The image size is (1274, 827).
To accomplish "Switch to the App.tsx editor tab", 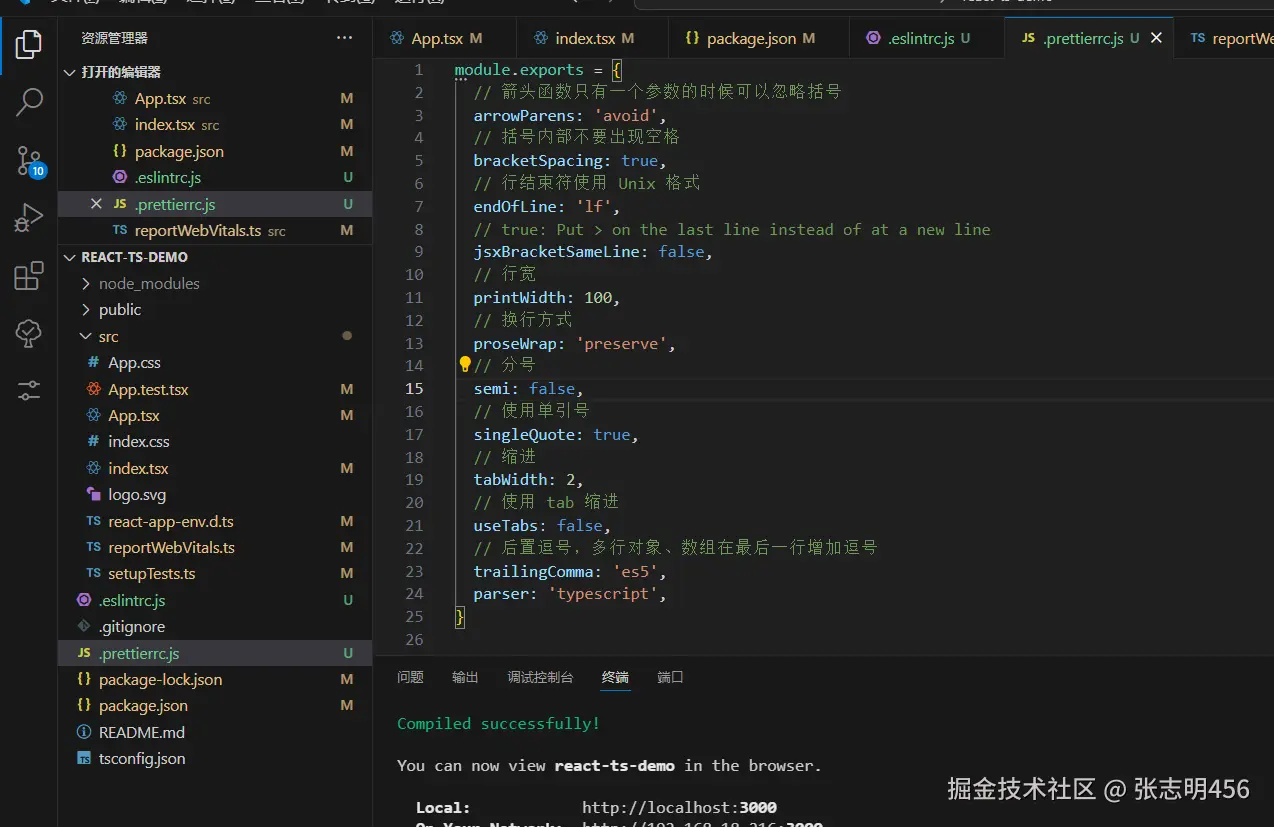I will (x=445, y=38).
